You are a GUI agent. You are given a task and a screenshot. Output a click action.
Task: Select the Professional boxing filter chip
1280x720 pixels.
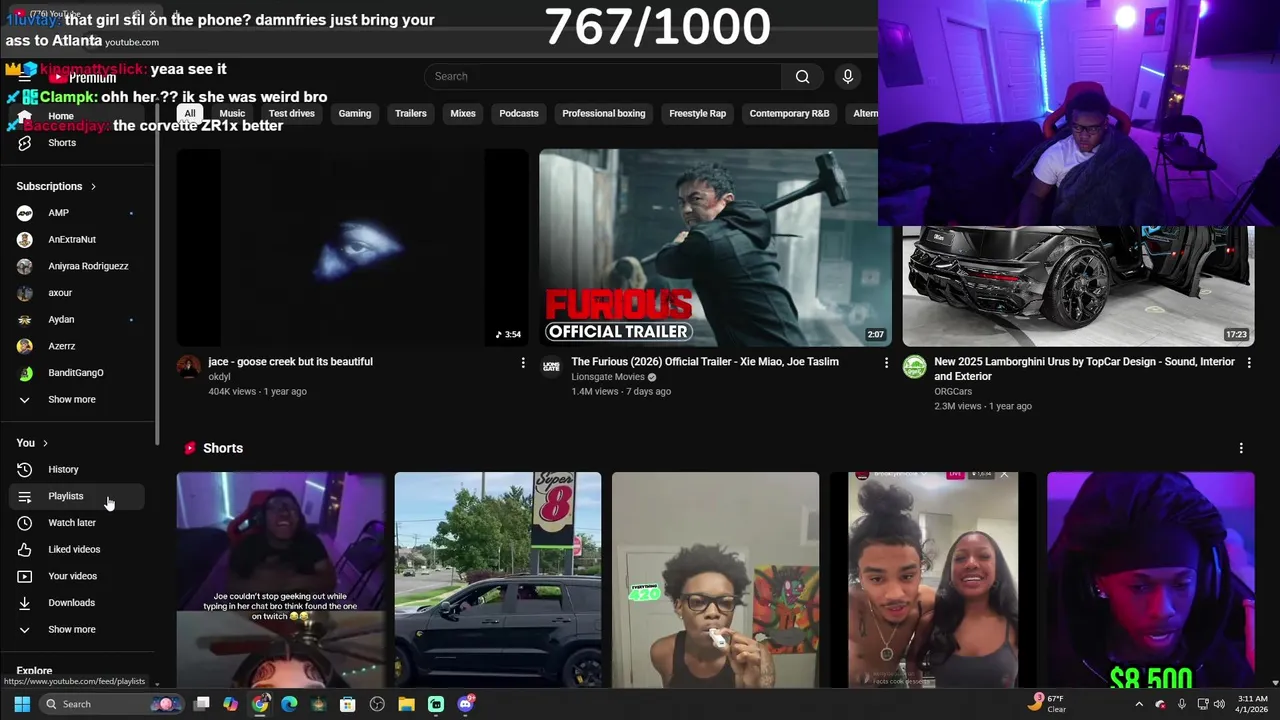coord(604,114)
